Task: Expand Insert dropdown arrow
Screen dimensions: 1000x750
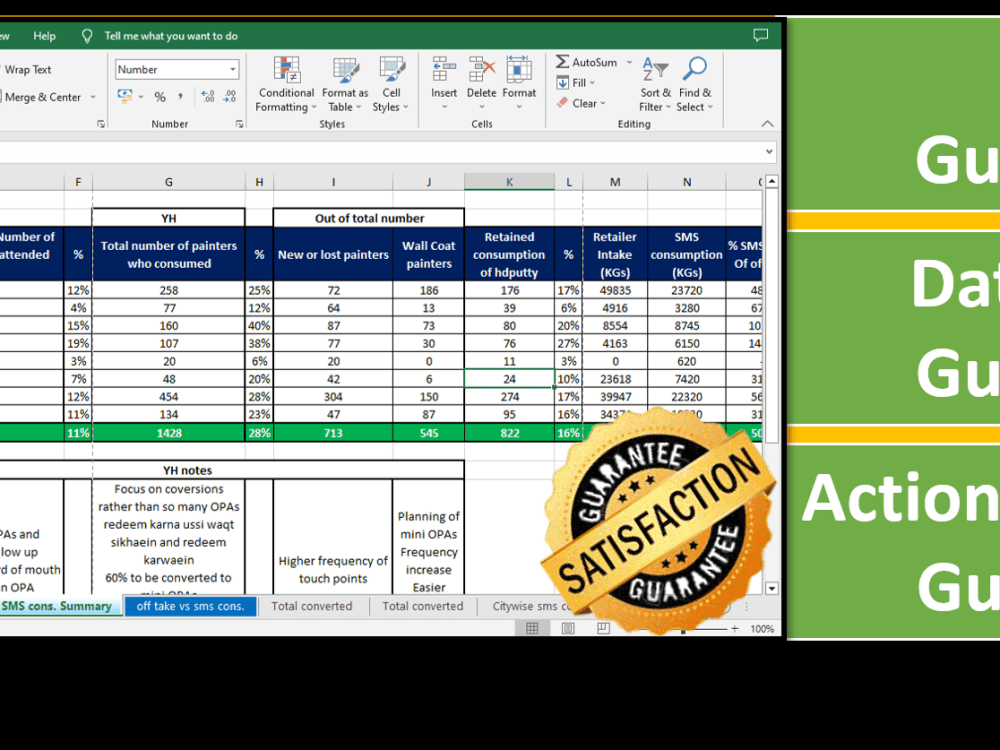Action: coord(444,107)
